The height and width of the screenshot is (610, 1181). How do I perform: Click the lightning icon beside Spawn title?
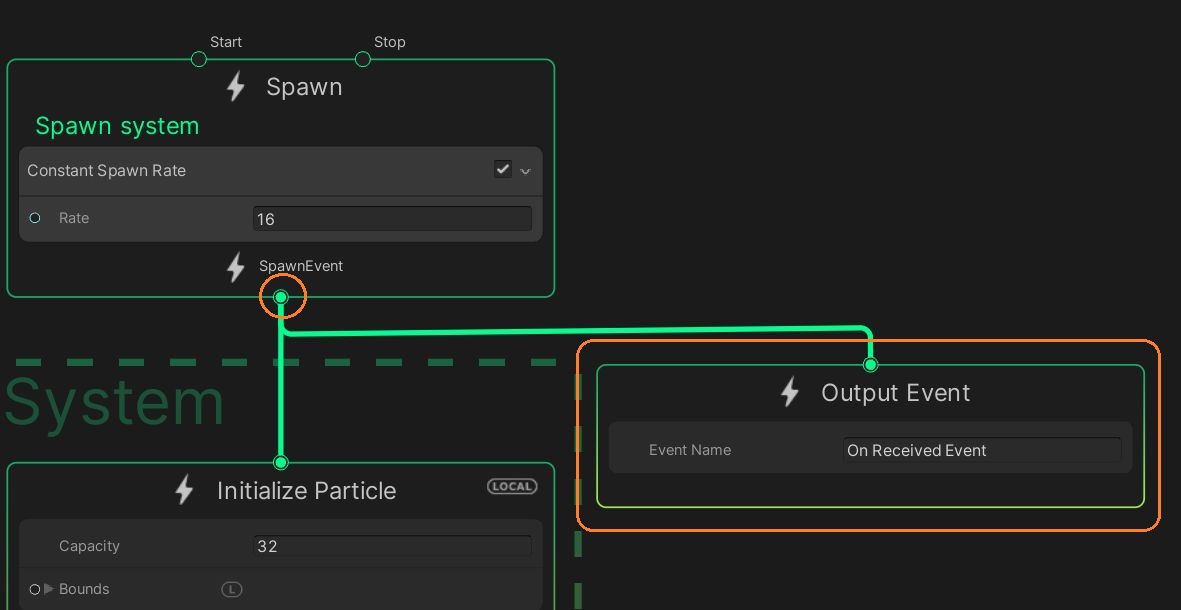pyautogui.click(x=236, y=87)
